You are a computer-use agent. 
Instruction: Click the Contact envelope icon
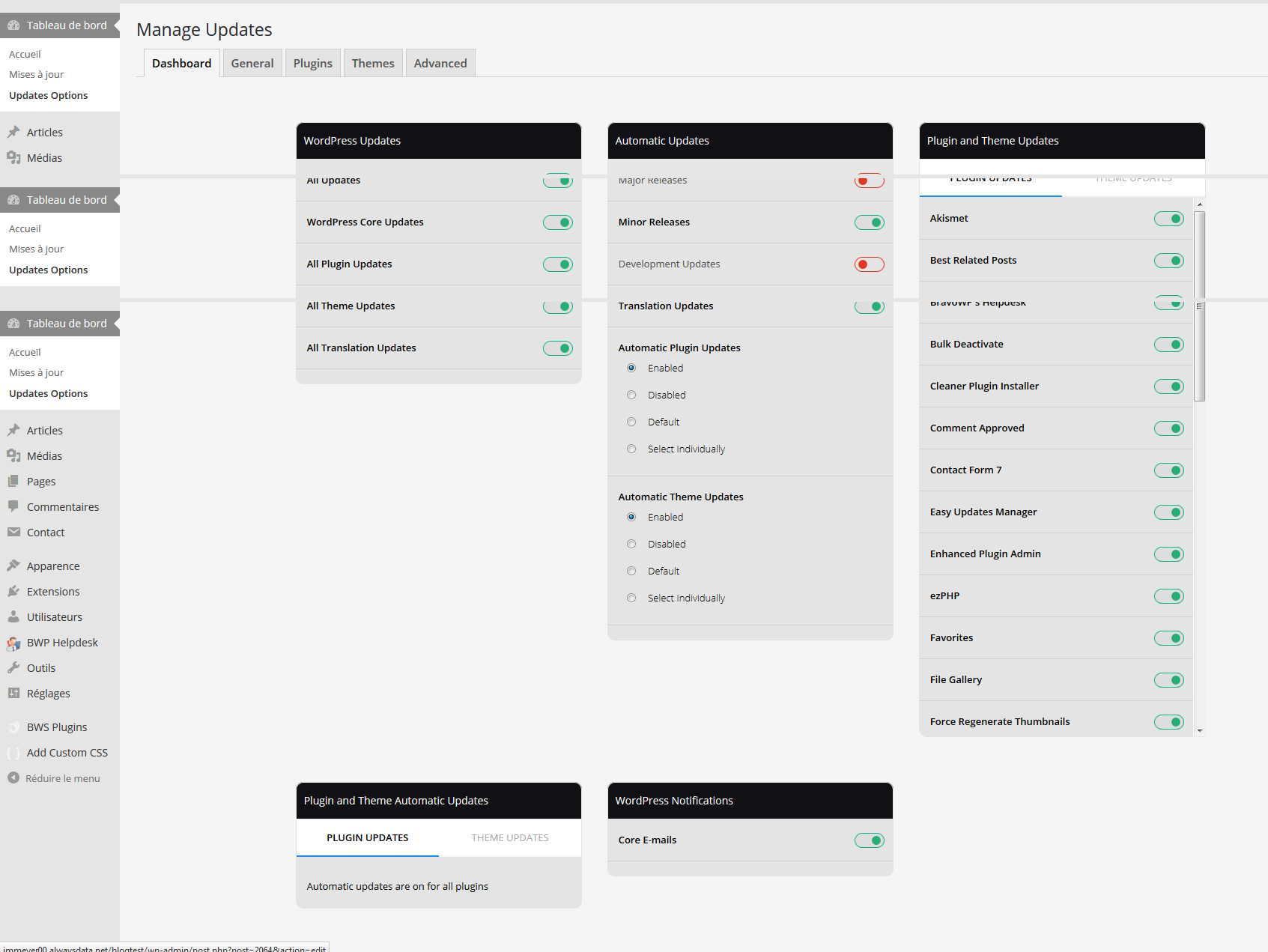[x=13, y=532]
